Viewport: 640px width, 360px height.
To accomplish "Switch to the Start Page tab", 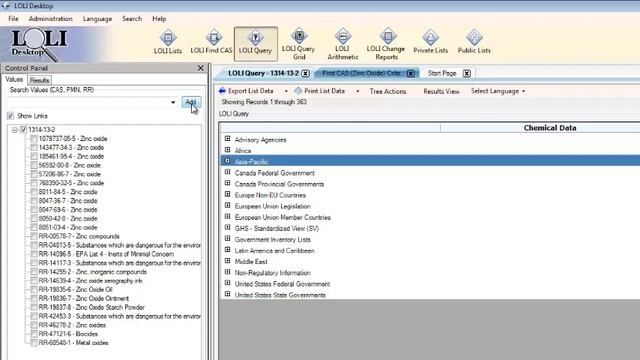I will tap(442, 73).
